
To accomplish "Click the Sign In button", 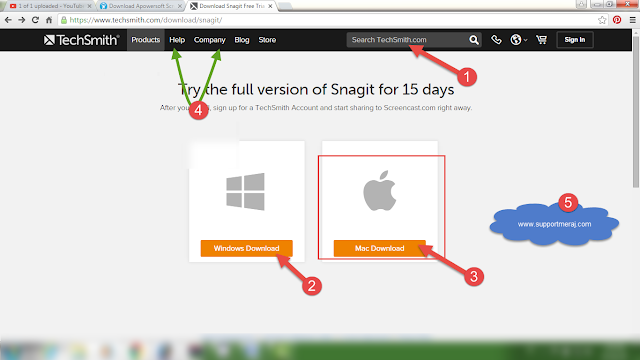I will click(x=575, y=40).
